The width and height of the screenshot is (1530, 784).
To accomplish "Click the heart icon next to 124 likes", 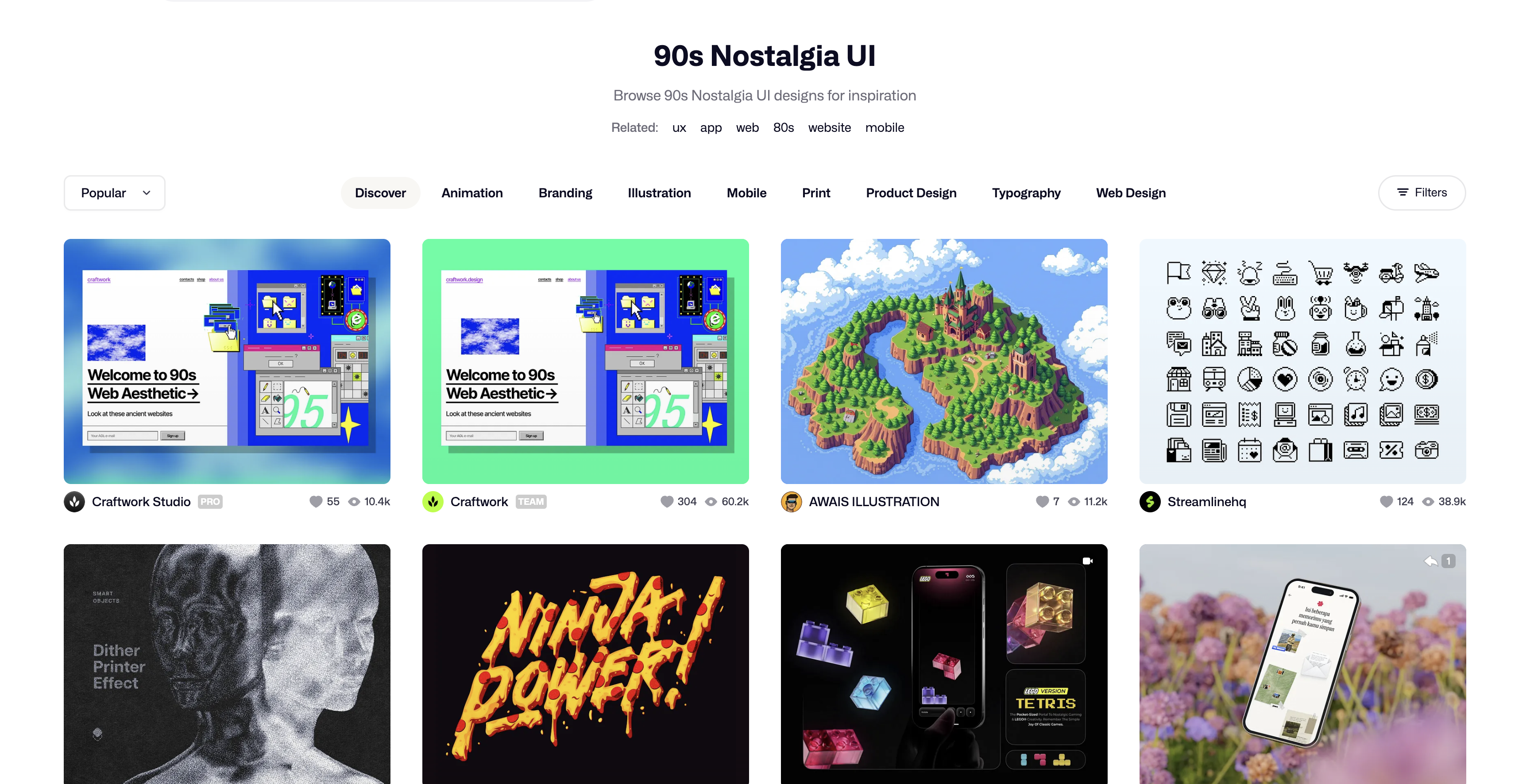I will pyautogui.click(x=1386, y=501).
